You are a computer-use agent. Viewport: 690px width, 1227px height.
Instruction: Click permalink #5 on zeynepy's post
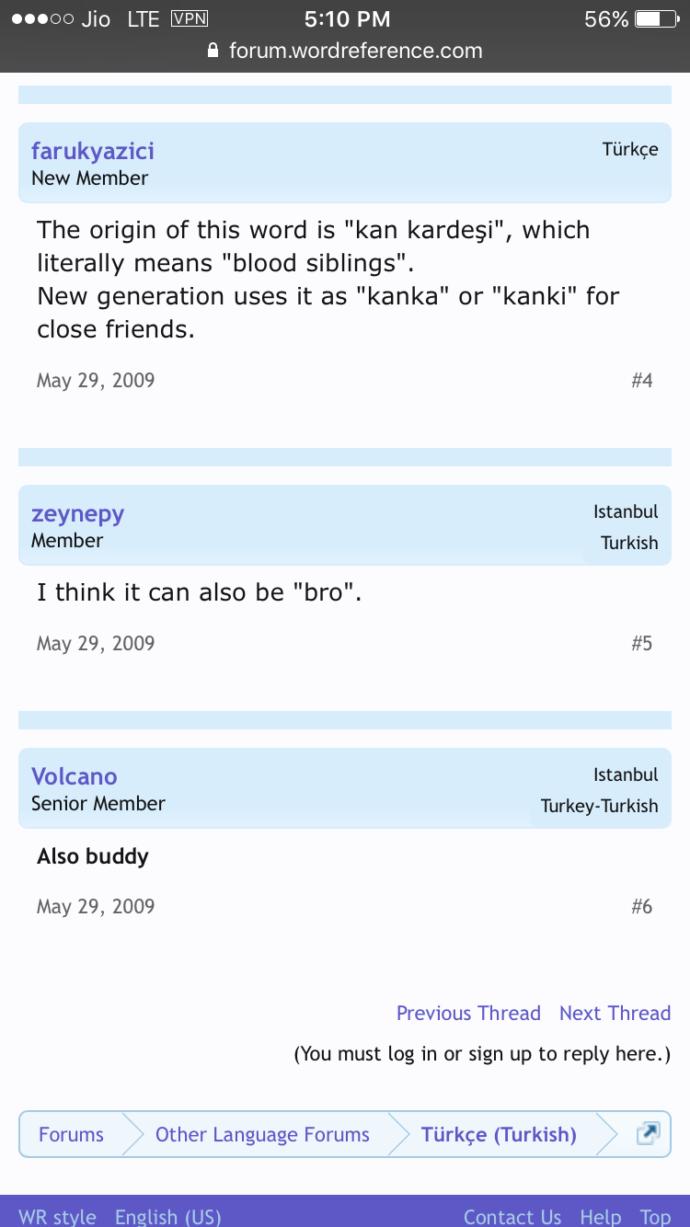(x=644, y=643)
